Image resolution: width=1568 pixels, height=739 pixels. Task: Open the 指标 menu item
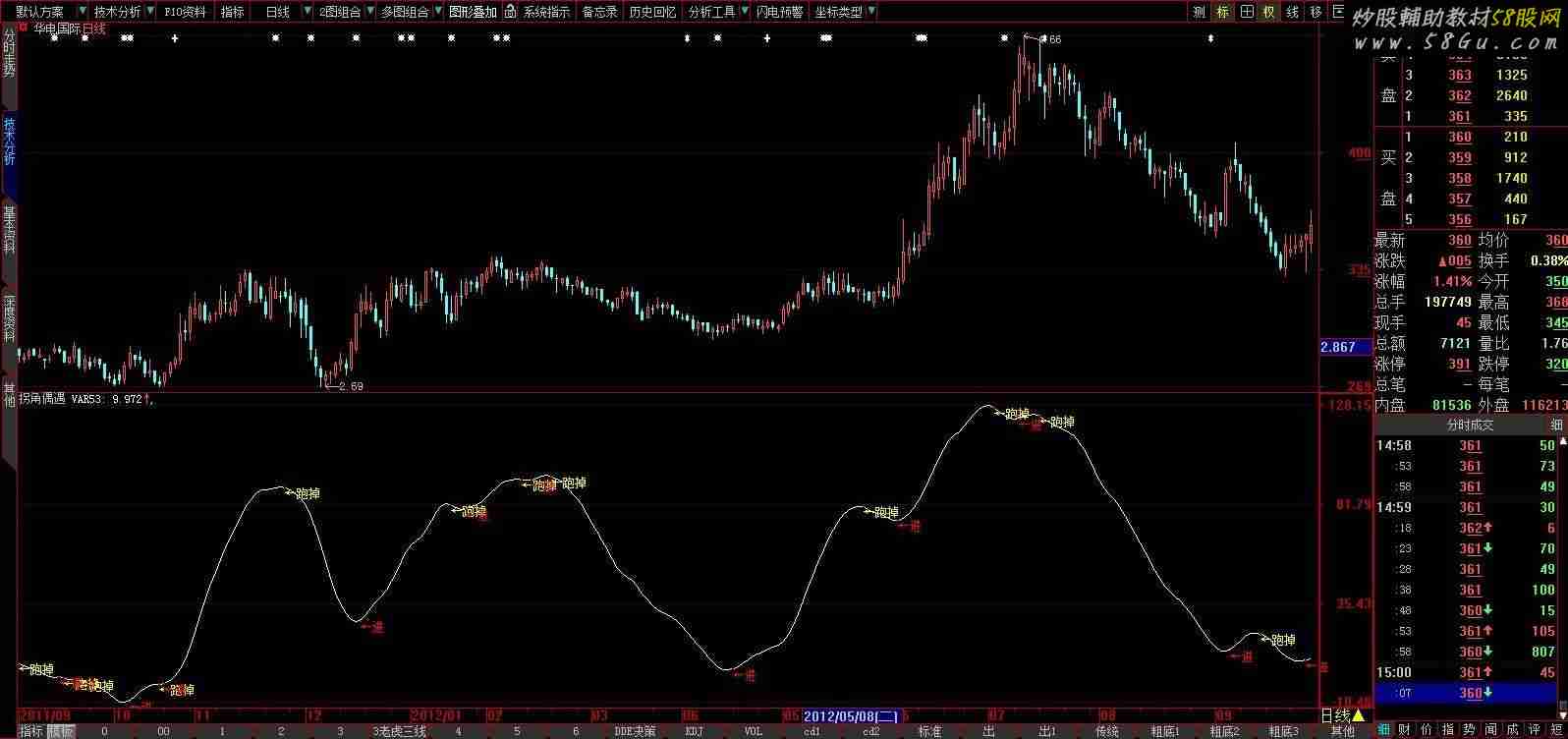[x=232, y=12]
